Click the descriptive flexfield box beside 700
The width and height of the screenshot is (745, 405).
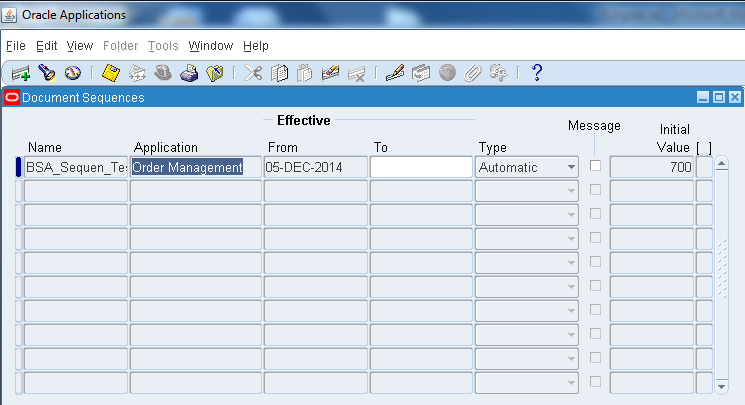pos(704,167)
